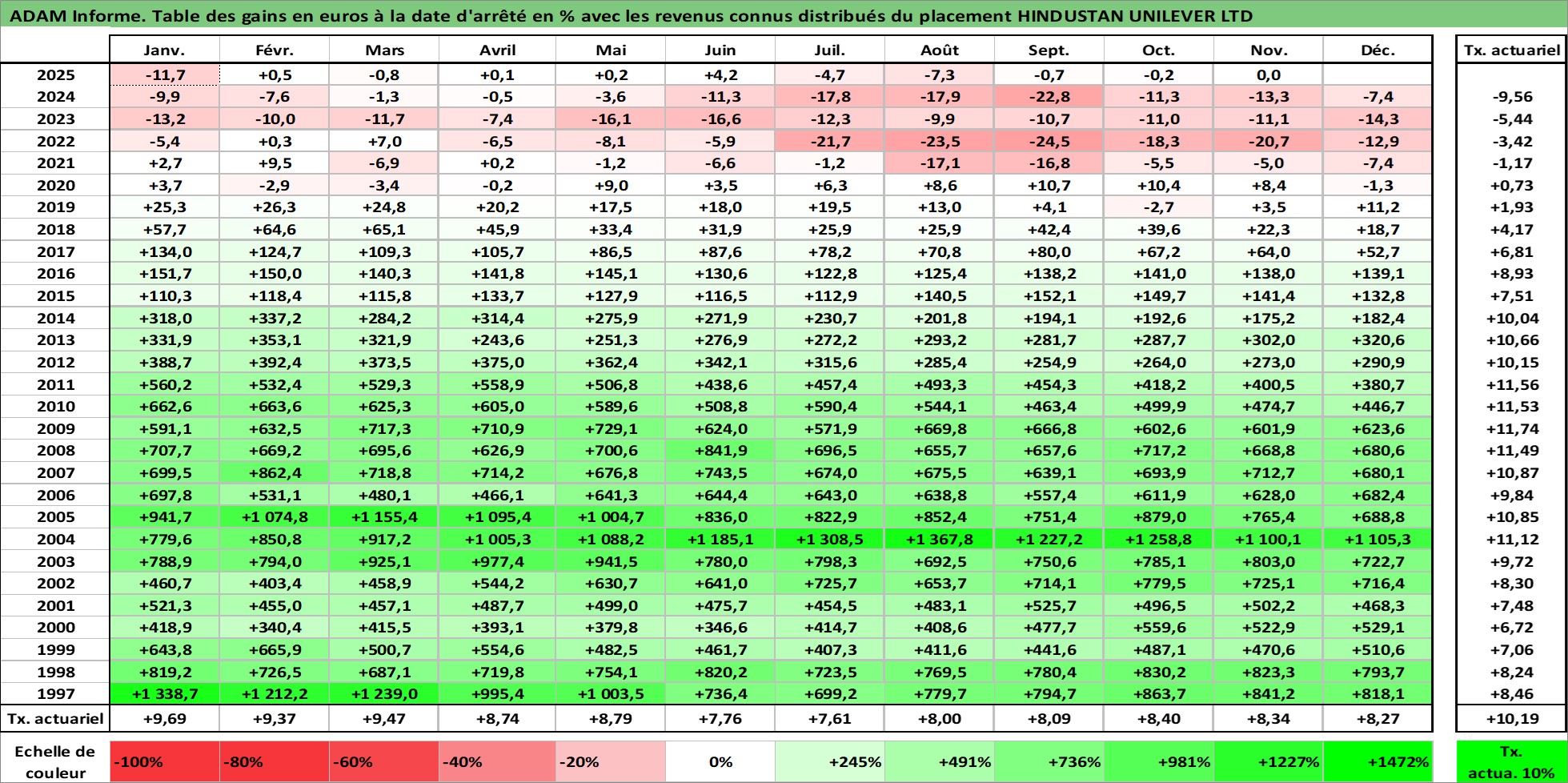This screenshot has height=783, width=1568.
Task: Select the +9,69 actuarial rate under Janv.
Action: tap(165, 718)
